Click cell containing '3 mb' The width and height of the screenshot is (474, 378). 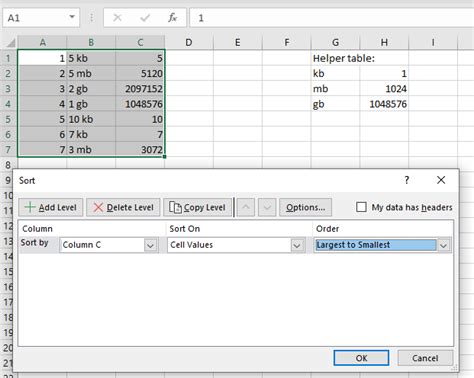tap(91, 150)
